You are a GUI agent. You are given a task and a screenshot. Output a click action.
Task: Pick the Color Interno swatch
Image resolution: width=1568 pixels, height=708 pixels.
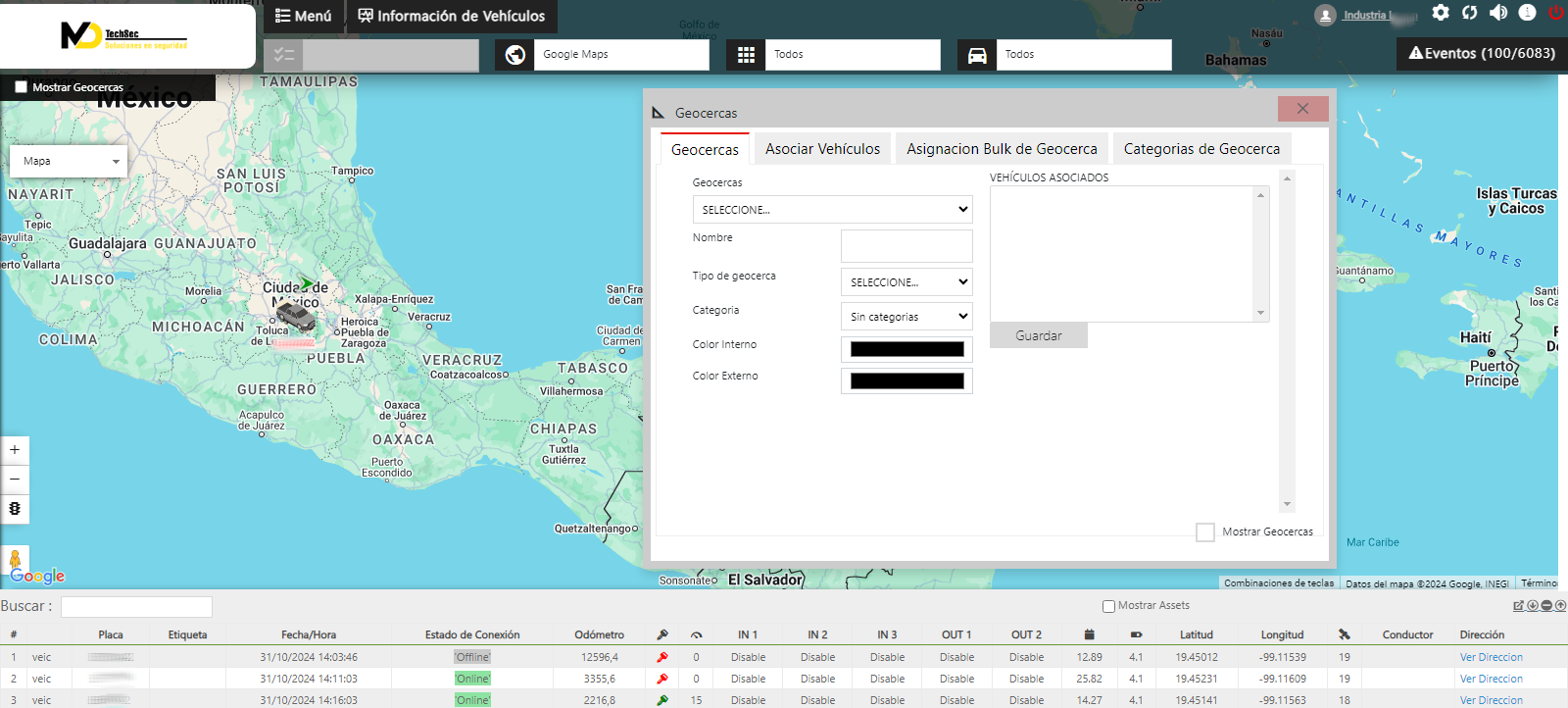(906, 349)
